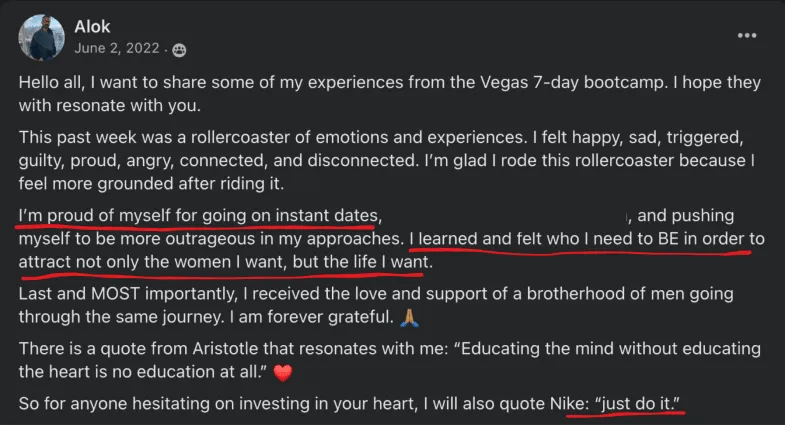785x425 pixels.
Task: Click the underlined "proud of myself" sentence
Action: (200, 216)
